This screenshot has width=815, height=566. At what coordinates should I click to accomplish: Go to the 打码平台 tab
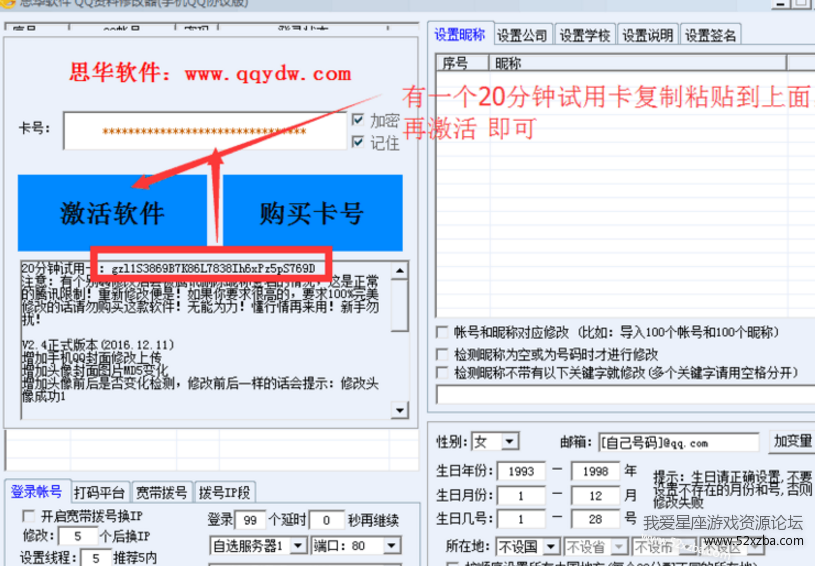pyautogui.click(x=100, y=491)
